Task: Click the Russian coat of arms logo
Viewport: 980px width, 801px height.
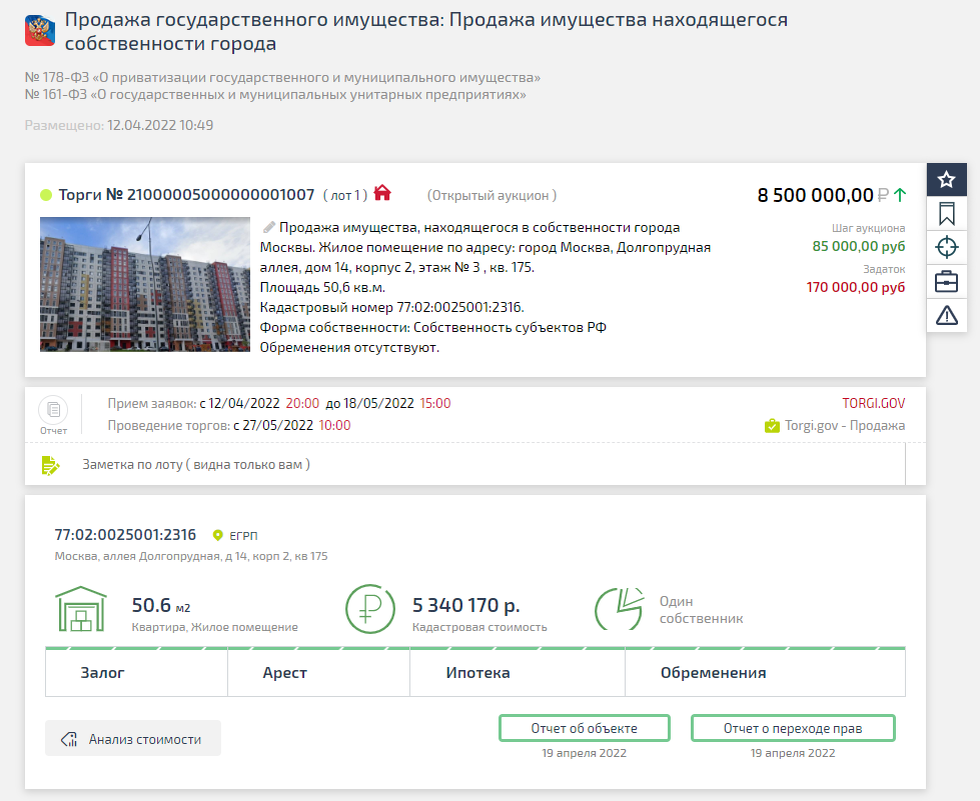Action: tap(40, 31)
